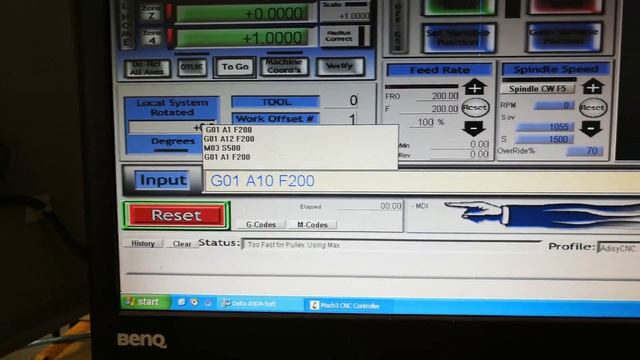
Task: Click the Units/Min value 0.00
Action: coord(459,144)
